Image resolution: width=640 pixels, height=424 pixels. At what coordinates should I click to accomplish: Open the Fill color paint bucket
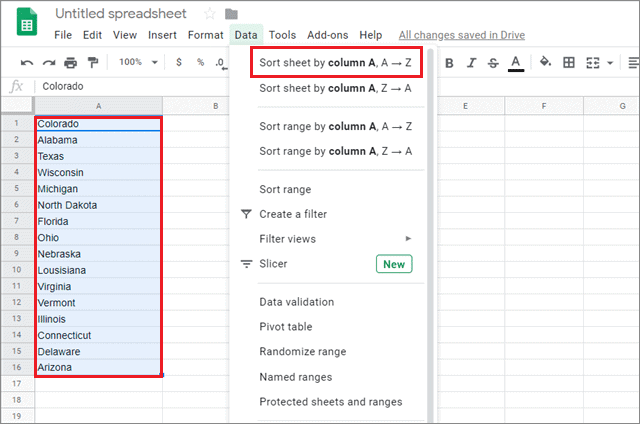click(545, 63)
